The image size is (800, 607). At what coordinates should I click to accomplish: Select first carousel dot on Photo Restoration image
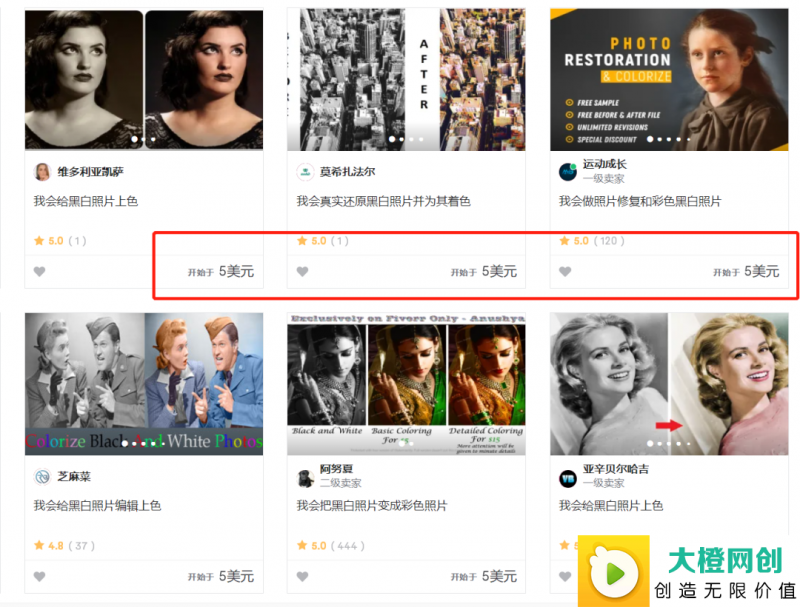pyautogui.click(x=650, y=139)
